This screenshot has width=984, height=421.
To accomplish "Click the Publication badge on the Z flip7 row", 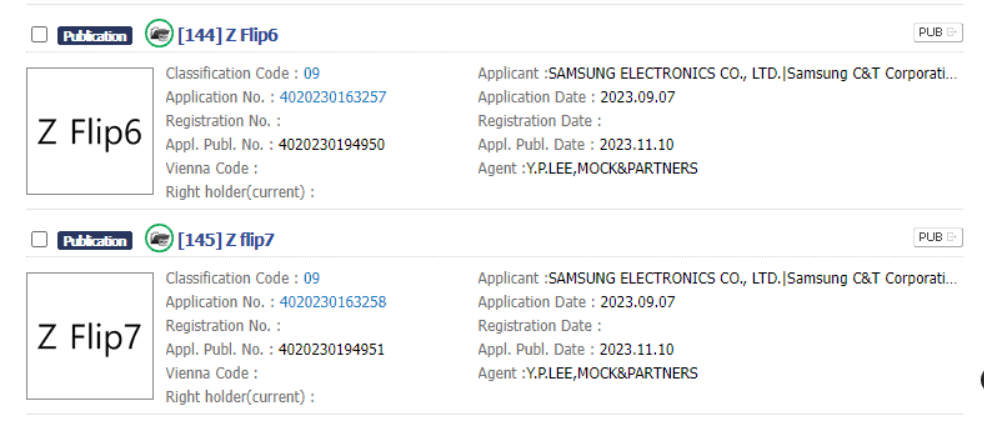I will pyautogui.click(x=95, y=241).
